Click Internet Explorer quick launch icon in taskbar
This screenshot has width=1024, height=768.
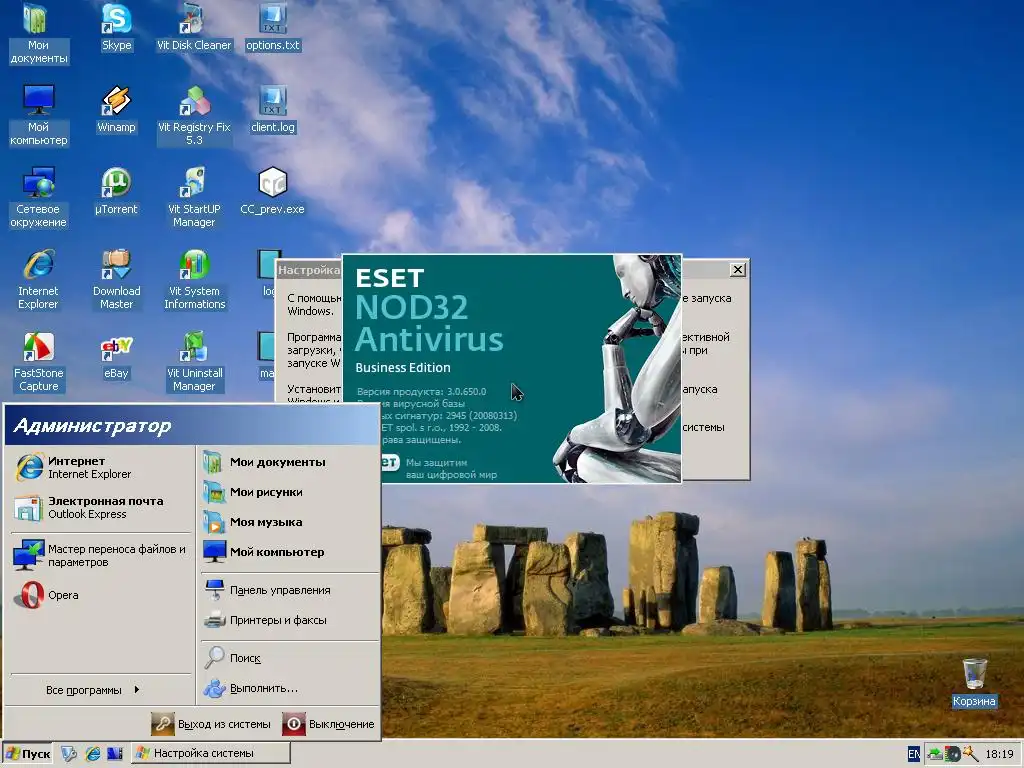(93, 754)
